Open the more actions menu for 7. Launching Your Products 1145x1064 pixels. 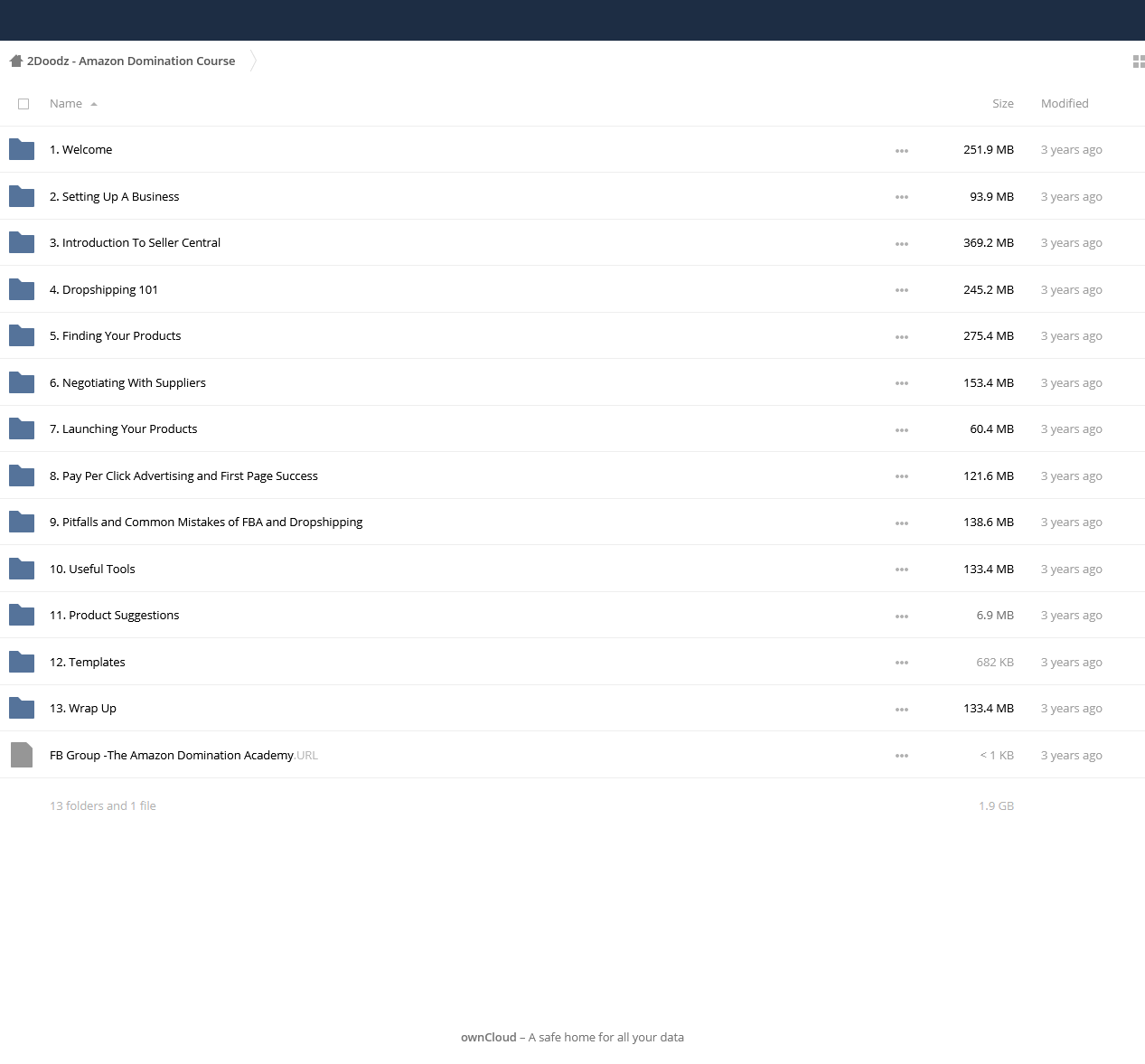point(902,430)
